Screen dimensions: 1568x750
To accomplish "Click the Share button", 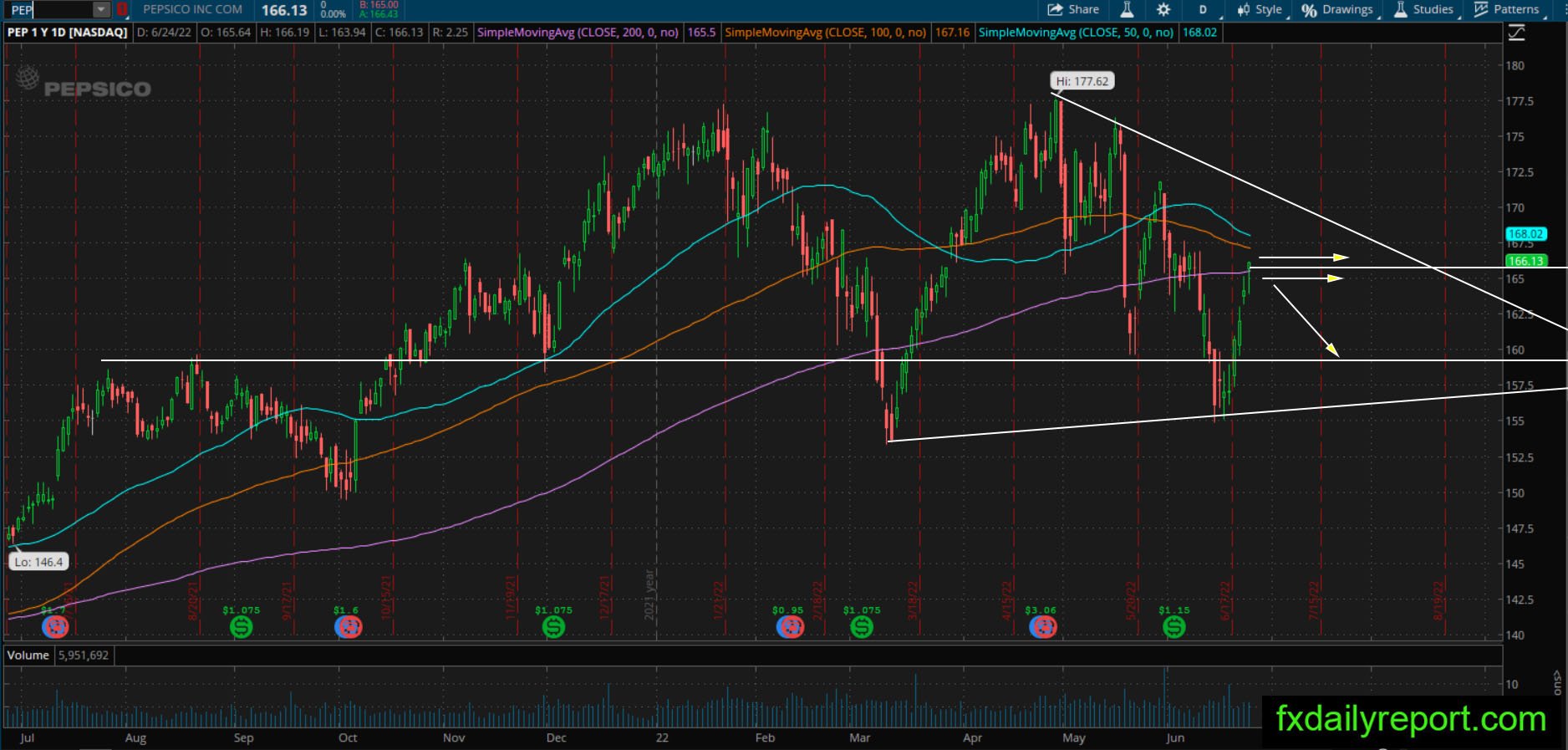I will click(x=1073, y=10).
